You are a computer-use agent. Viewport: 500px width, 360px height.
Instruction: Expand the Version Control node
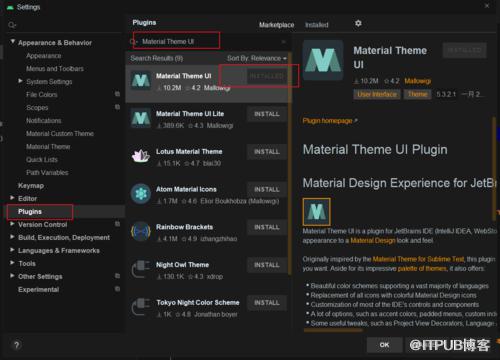point(12,224)
